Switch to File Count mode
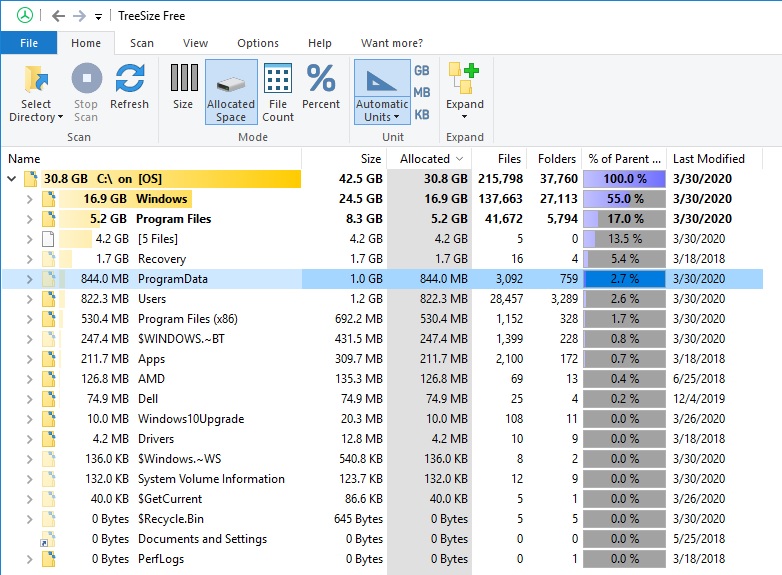 [278, 93]
